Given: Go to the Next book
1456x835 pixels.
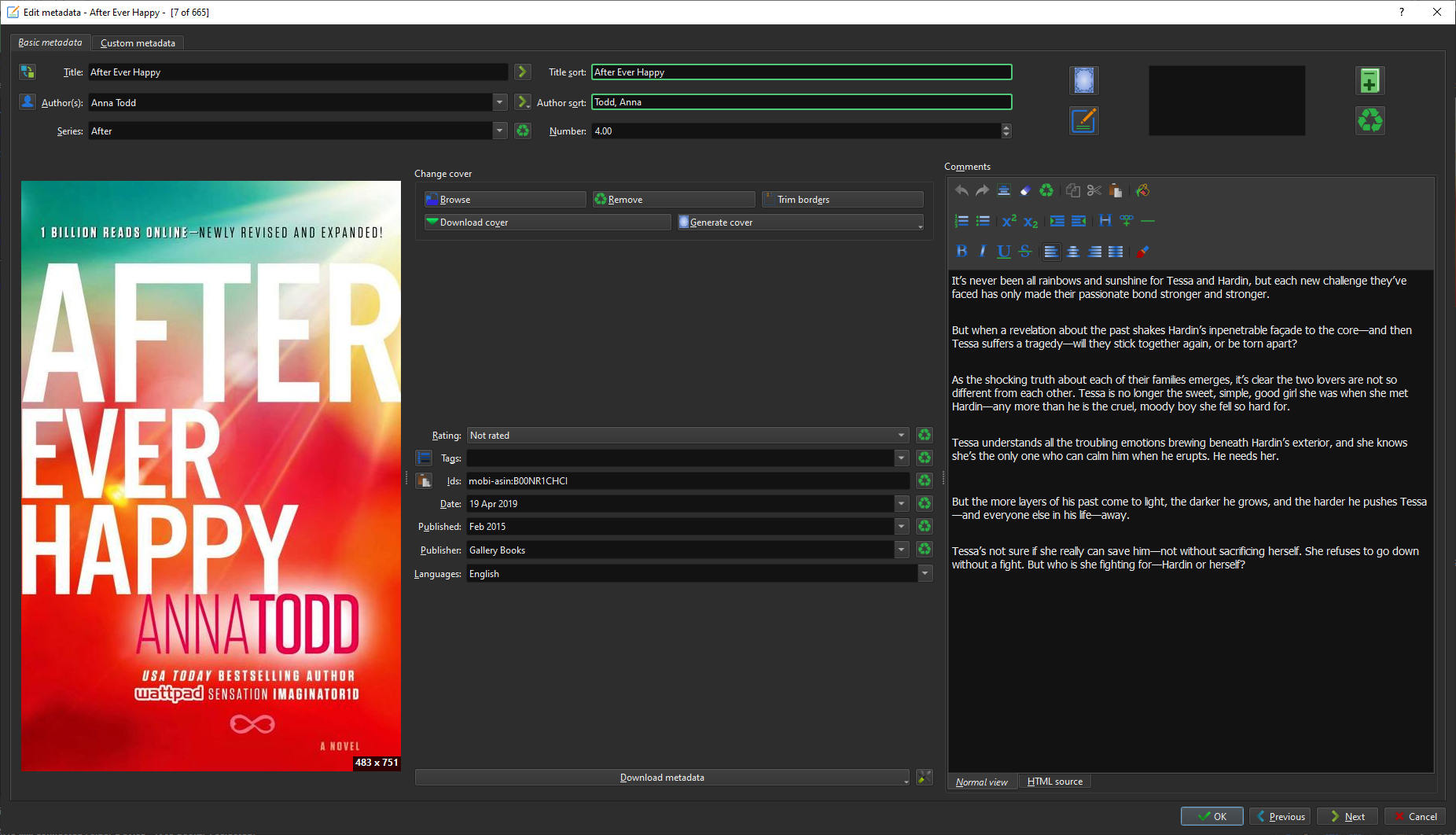Looking at the screenshot, I should [1347, 816].
